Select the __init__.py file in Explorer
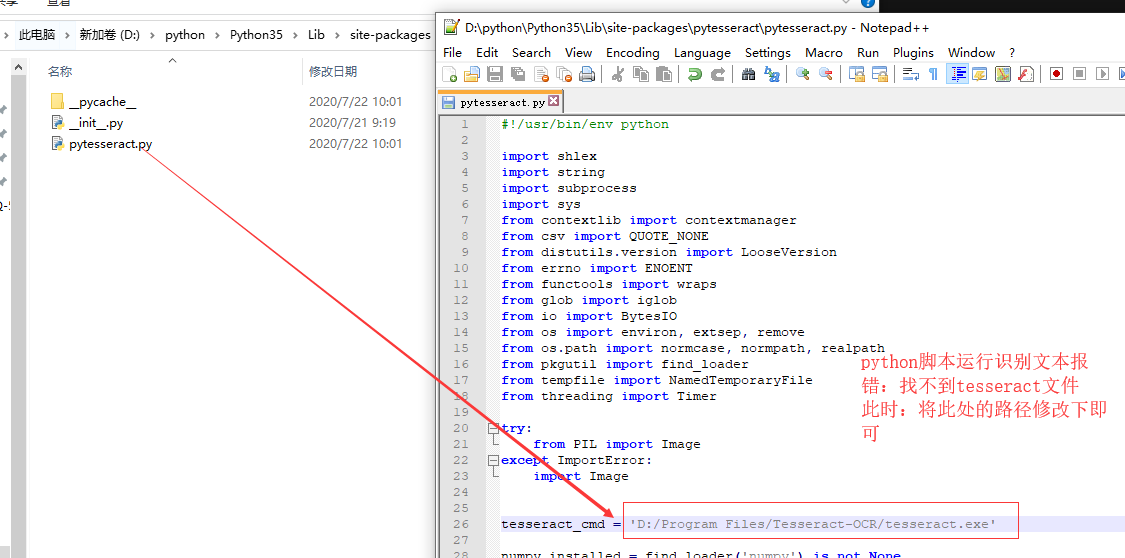 click(x=88, y=123)
